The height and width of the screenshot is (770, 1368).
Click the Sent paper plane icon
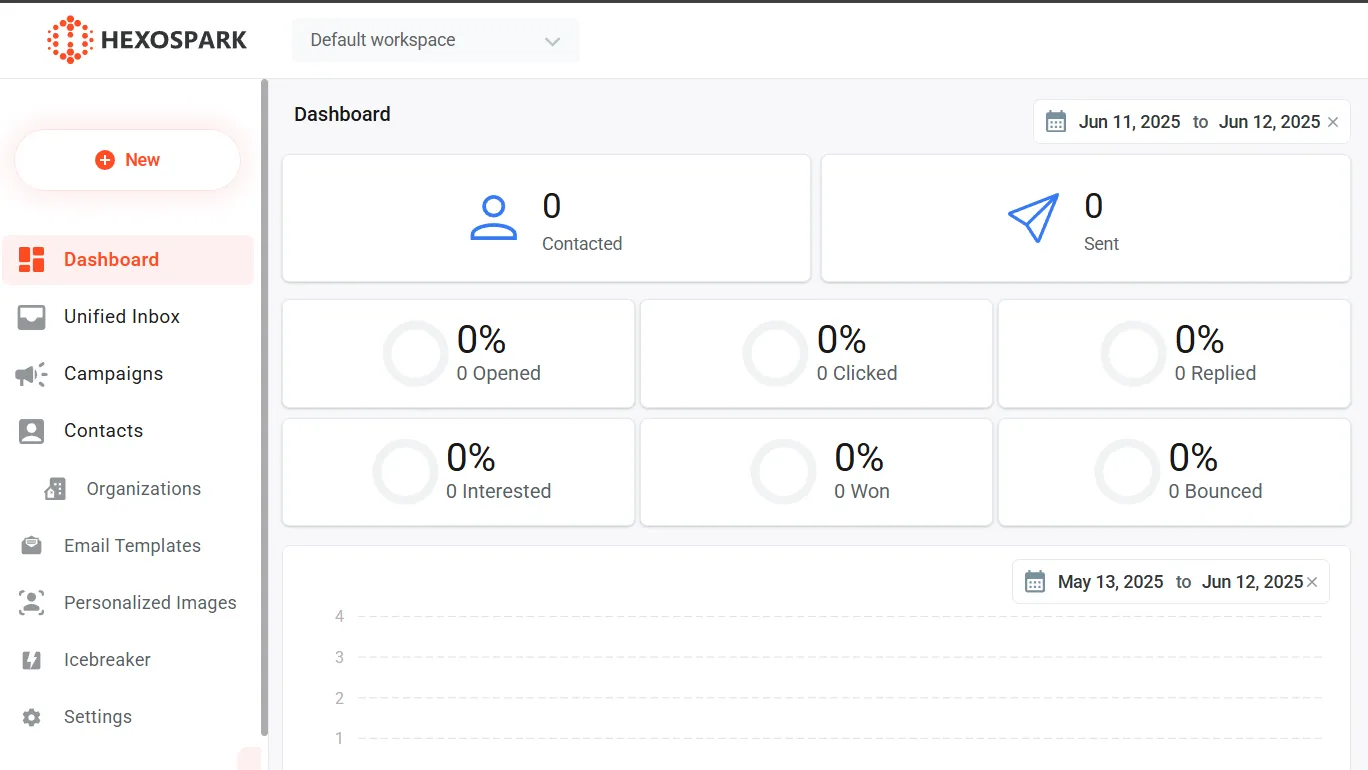coord(1033,218)
